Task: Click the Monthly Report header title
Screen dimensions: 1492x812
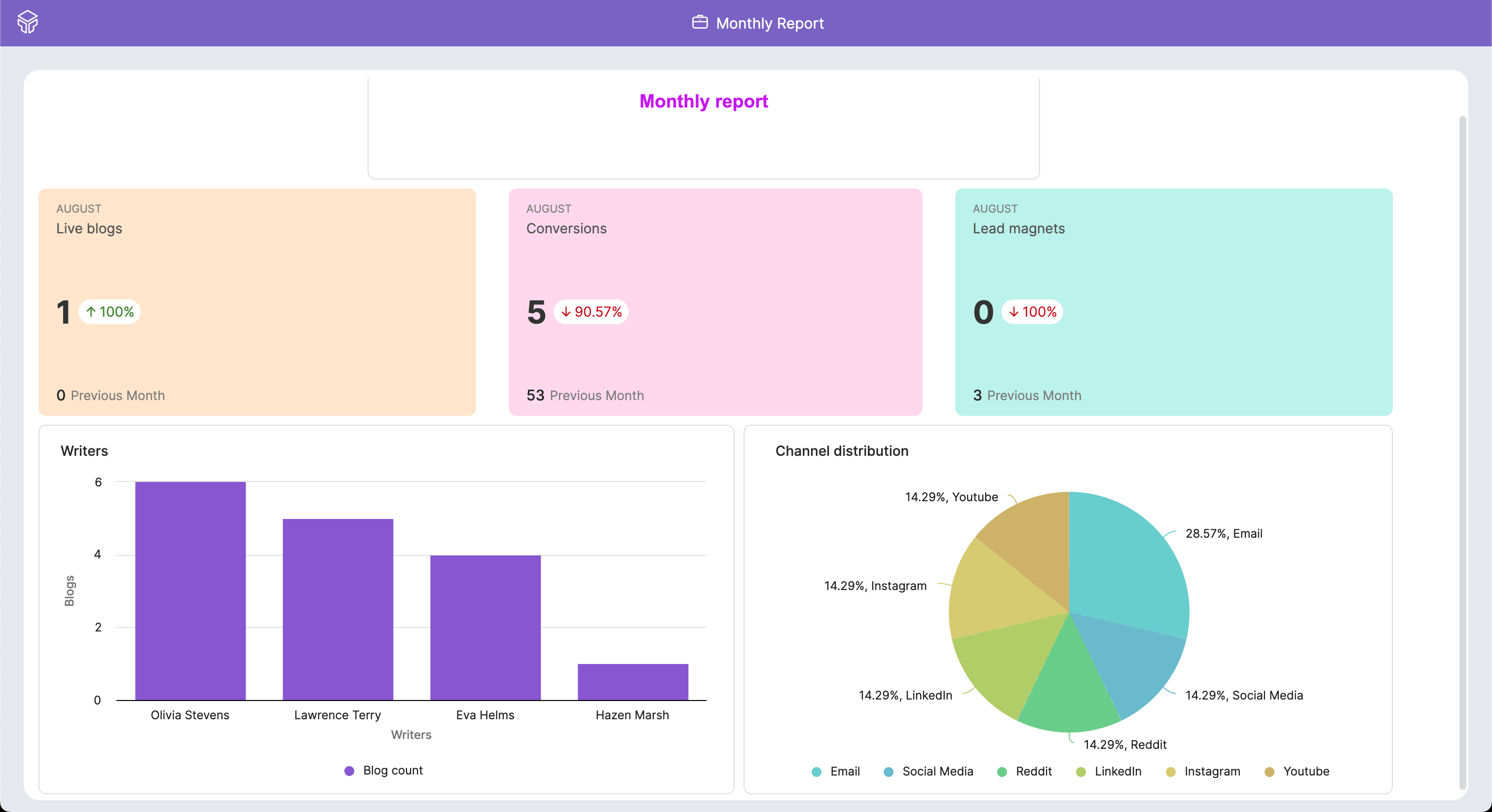Action: [x=769, y=23]
